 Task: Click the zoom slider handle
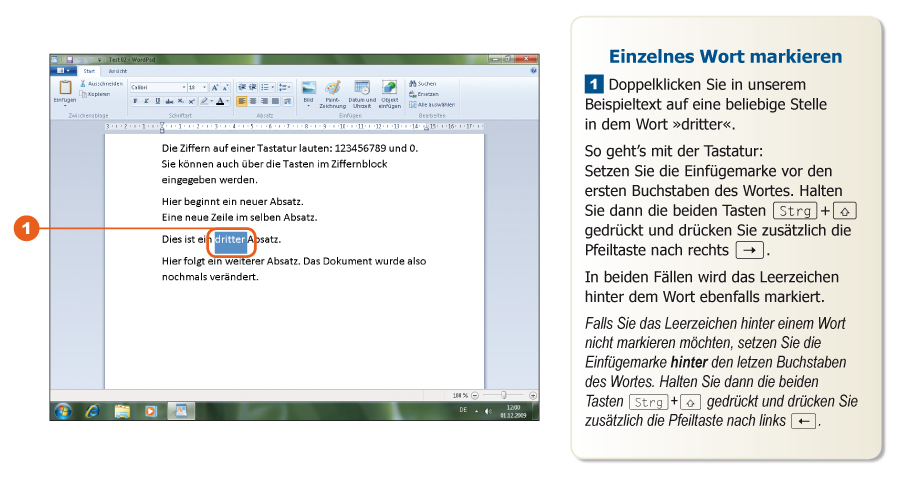tap(503, 395)
